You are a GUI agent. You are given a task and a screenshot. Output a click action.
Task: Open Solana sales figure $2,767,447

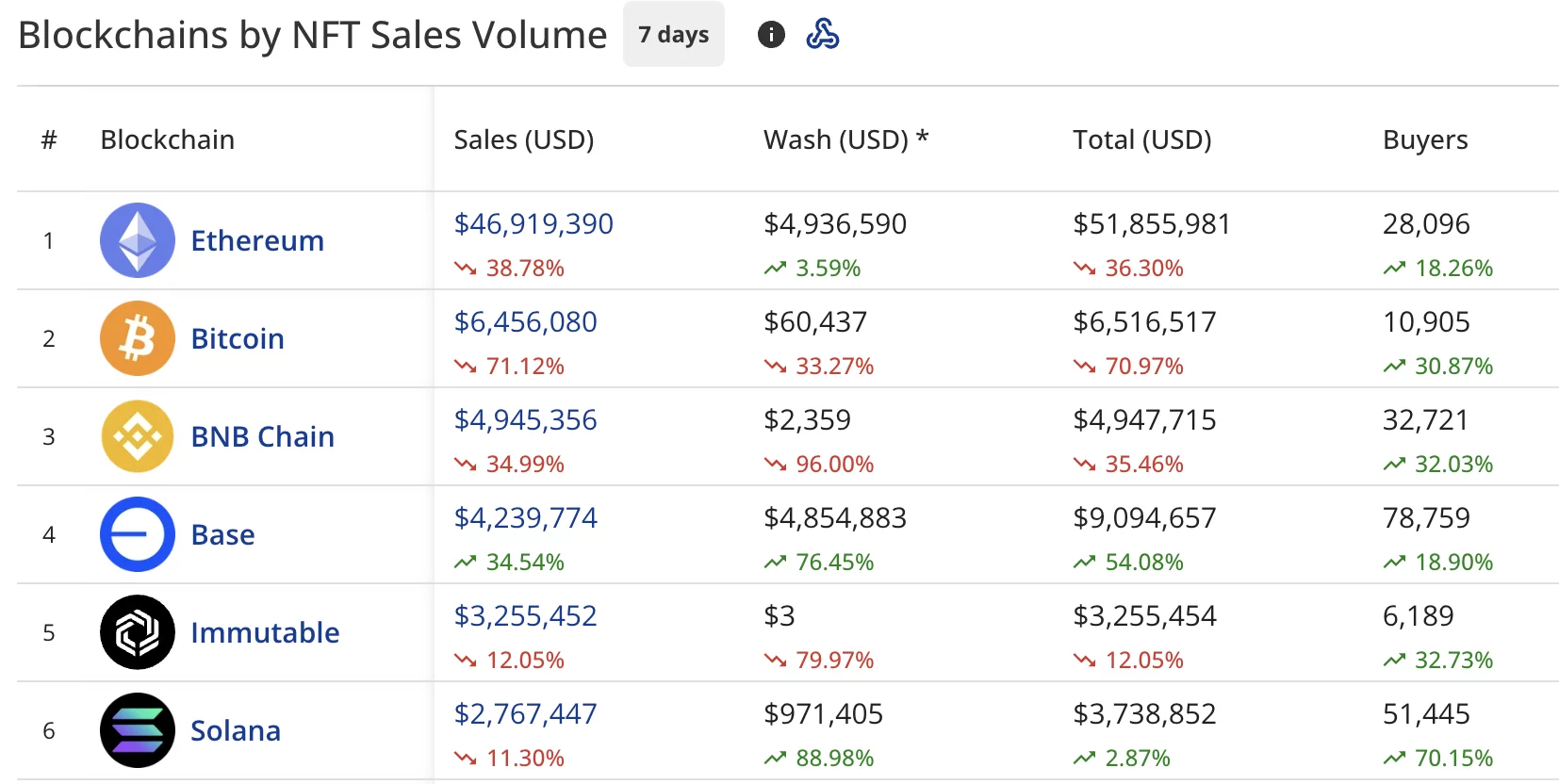[x=525, y=714]
